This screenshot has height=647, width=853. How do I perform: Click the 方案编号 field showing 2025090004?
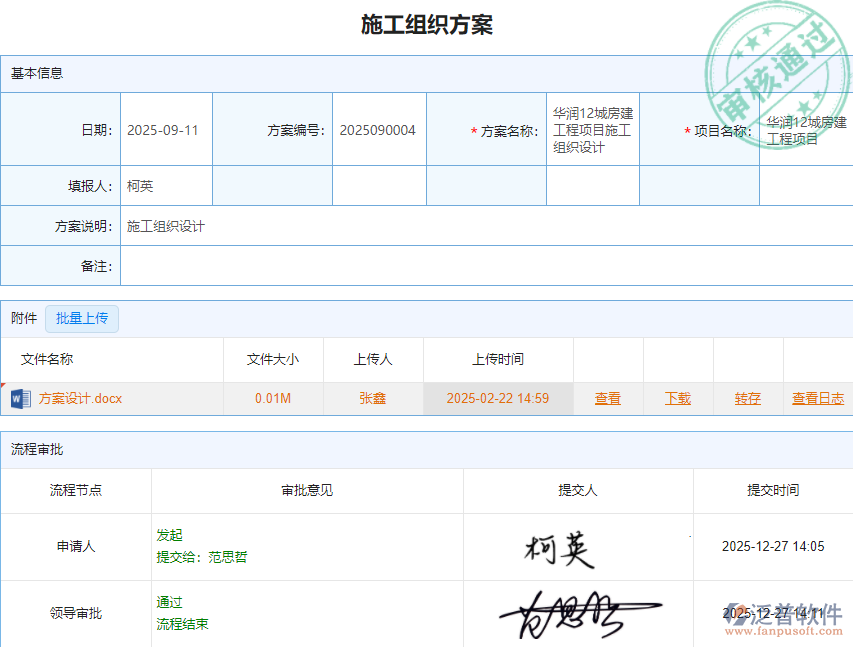(378, 128)
